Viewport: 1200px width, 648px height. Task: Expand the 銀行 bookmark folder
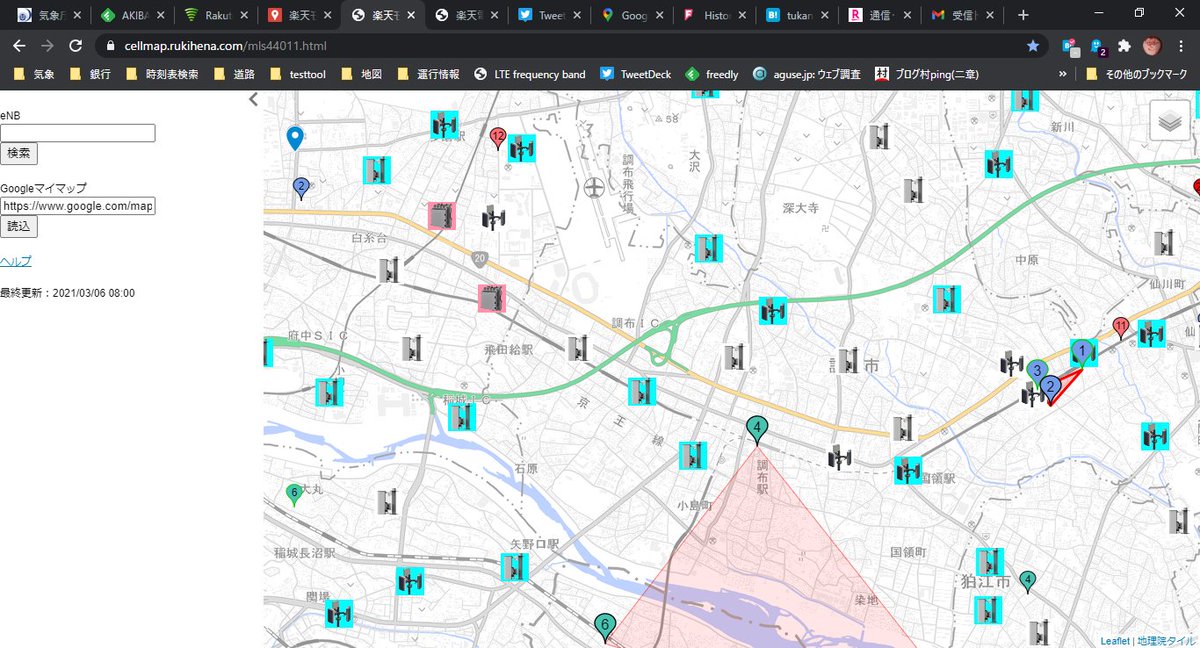click(90, 74)
